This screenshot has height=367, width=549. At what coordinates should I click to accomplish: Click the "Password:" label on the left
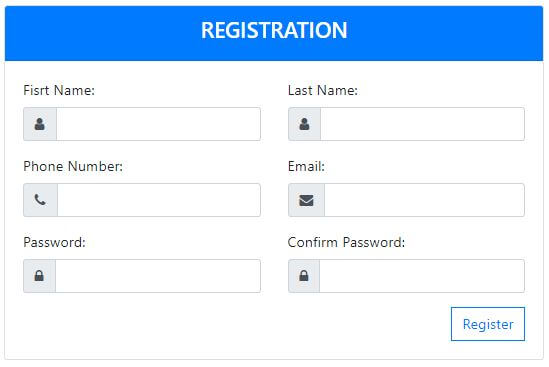pyautogui.click(x=54, y=242)
